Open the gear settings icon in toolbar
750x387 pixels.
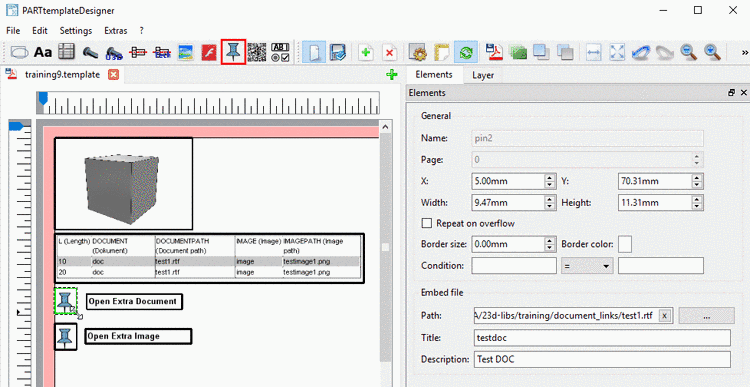tap(418, 52)
